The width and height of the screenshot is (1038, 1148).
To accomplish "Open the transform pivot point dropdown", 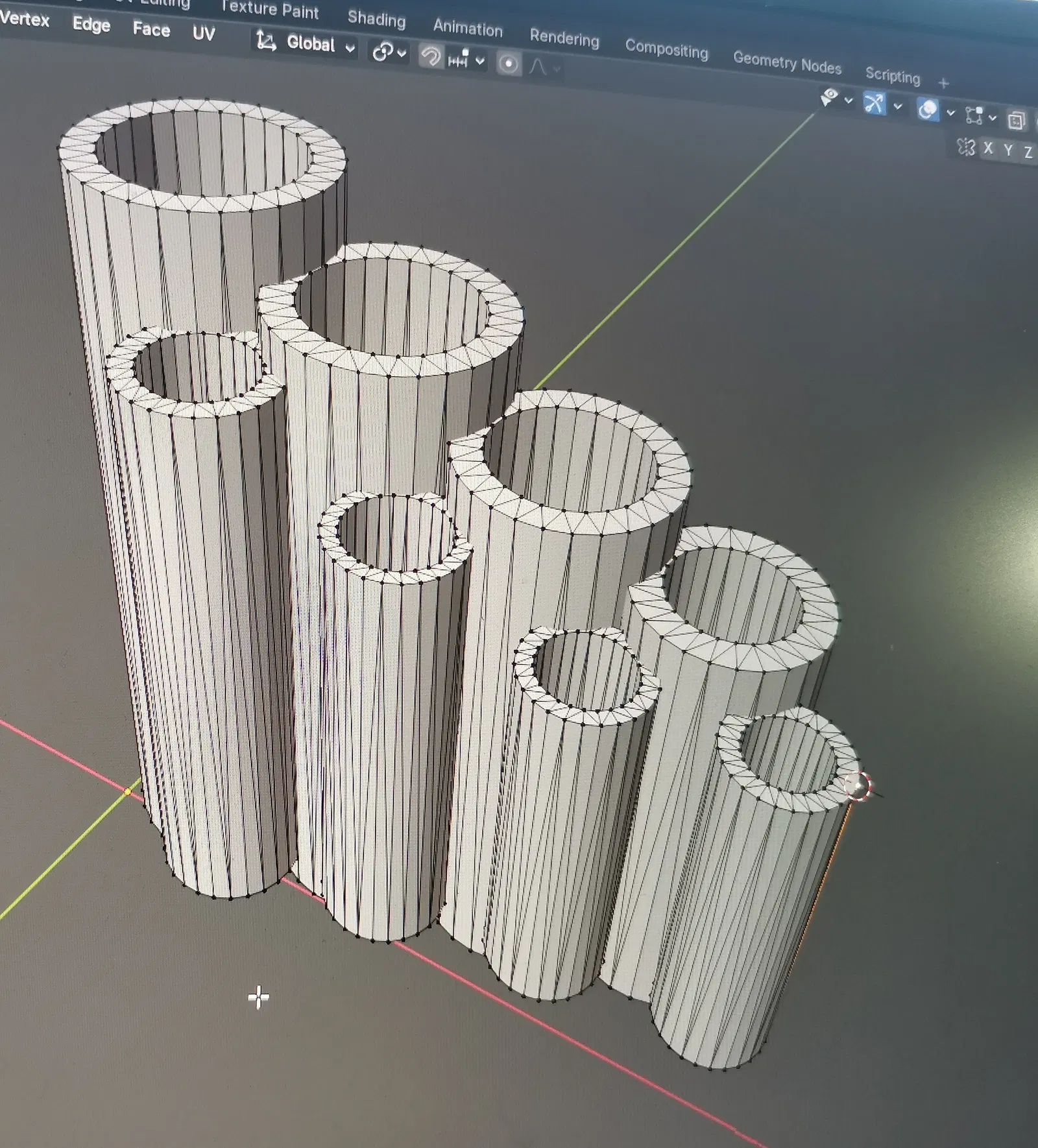I will [x=388, y=52].
